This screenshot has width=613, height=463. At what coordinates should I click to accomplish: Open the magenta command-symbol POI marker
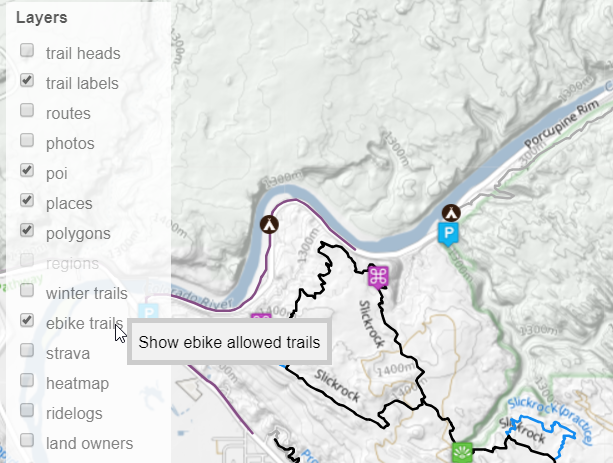[x=378, y=277]
